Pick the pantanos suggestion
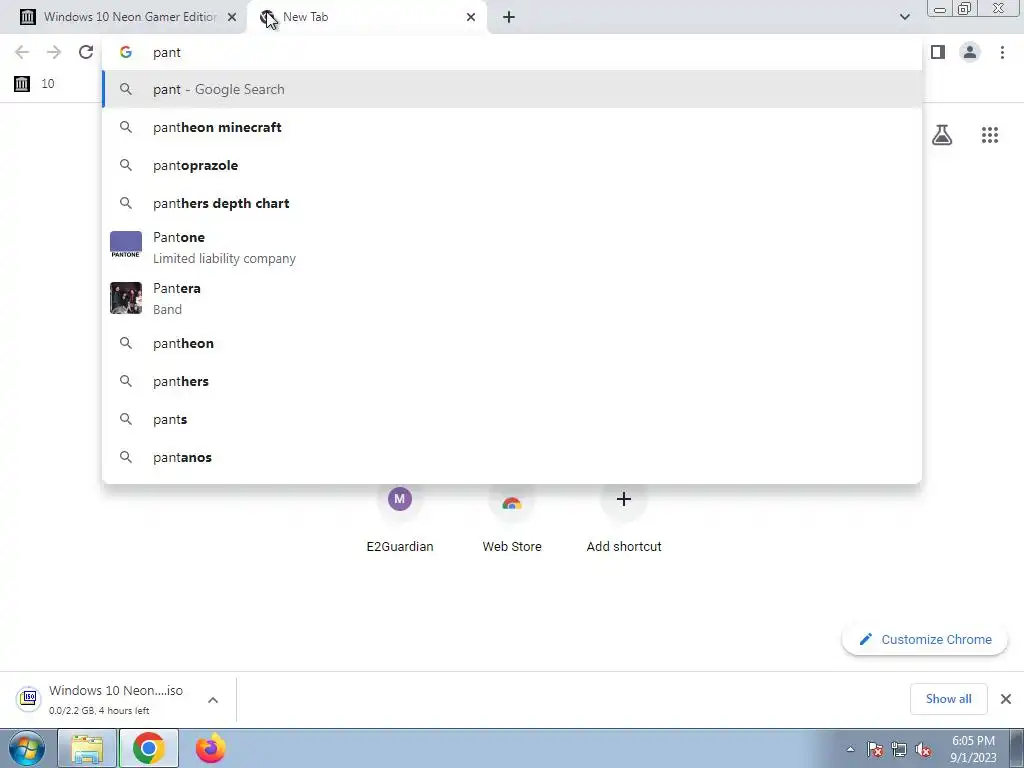Viewport: 1024px width, 768px height. click(x=512, y=457)
